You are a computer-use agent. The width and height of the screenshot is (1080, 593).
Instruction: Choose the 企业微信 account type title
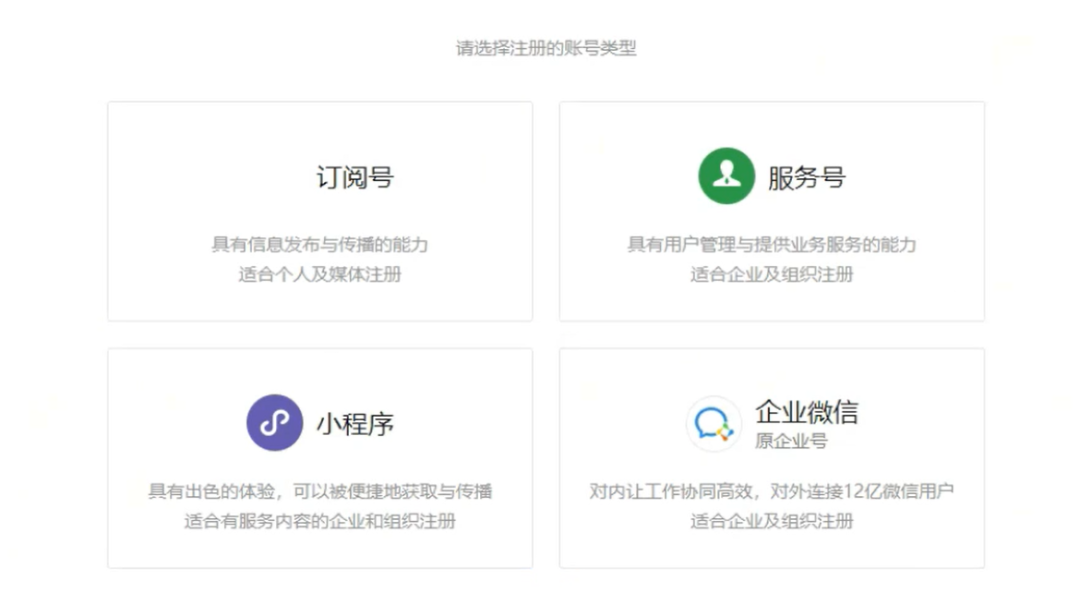coord(807,412)
